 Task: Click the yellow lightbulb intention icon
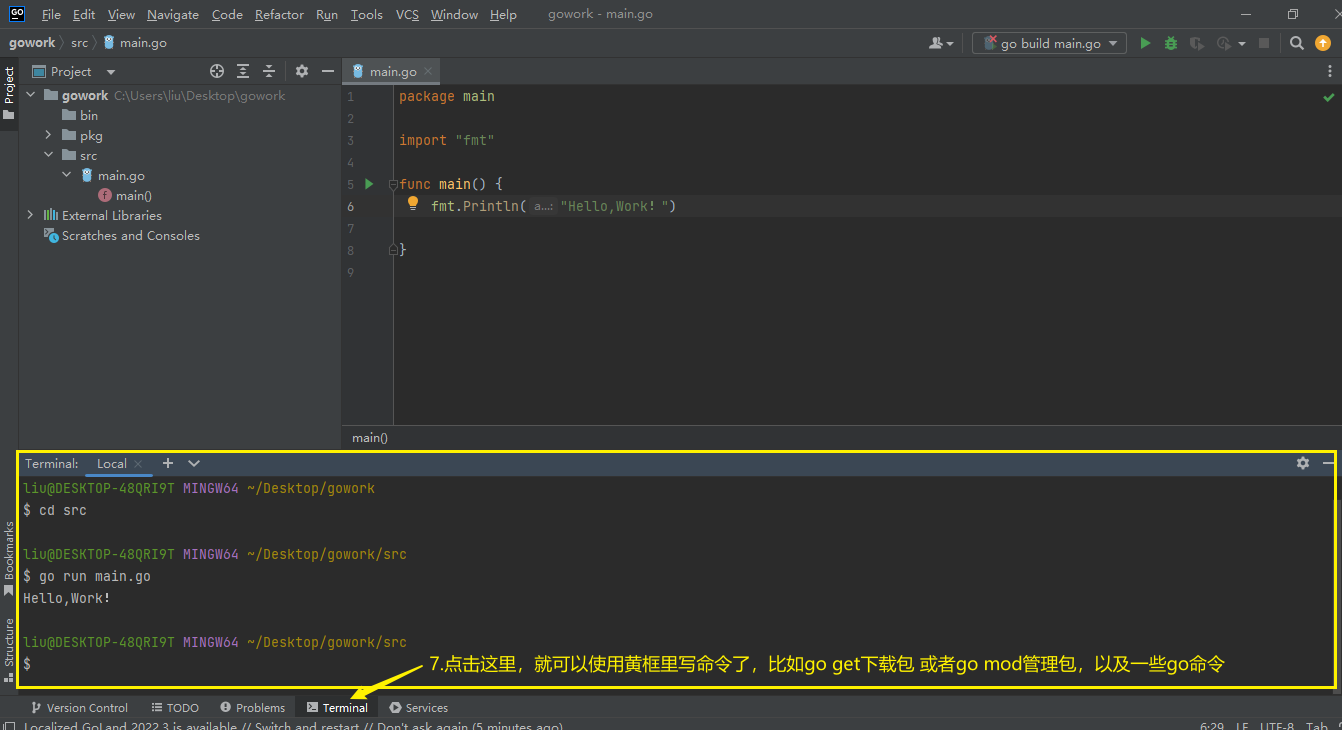(413, 203)
